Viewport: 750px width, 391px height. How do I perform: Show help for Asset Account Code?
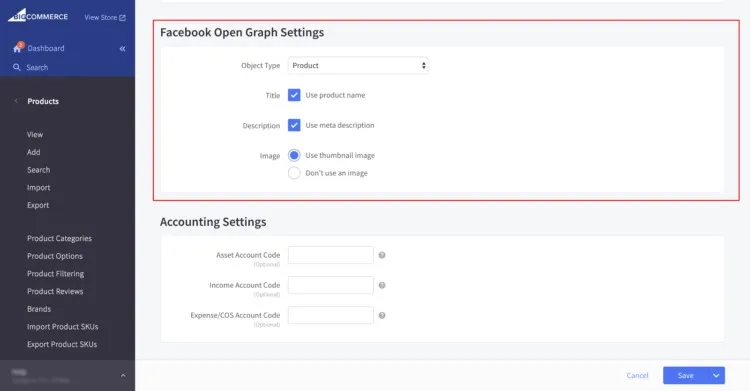tap(382, 255)
